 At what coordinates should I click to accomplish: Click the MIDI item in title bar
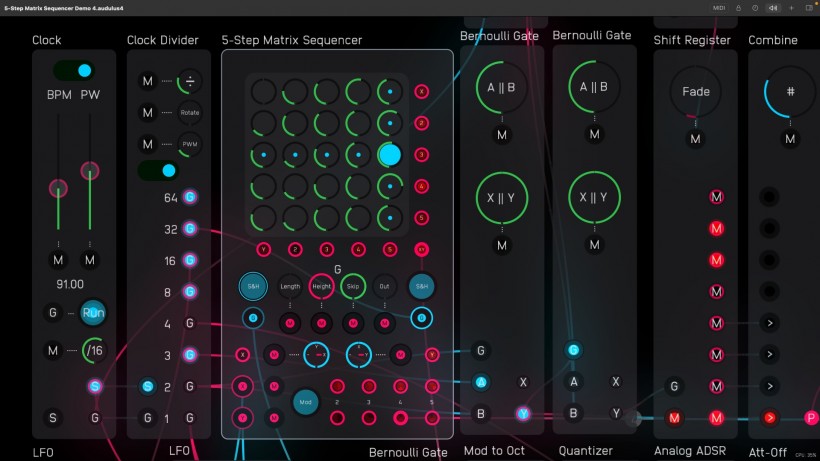coord(719,7)
